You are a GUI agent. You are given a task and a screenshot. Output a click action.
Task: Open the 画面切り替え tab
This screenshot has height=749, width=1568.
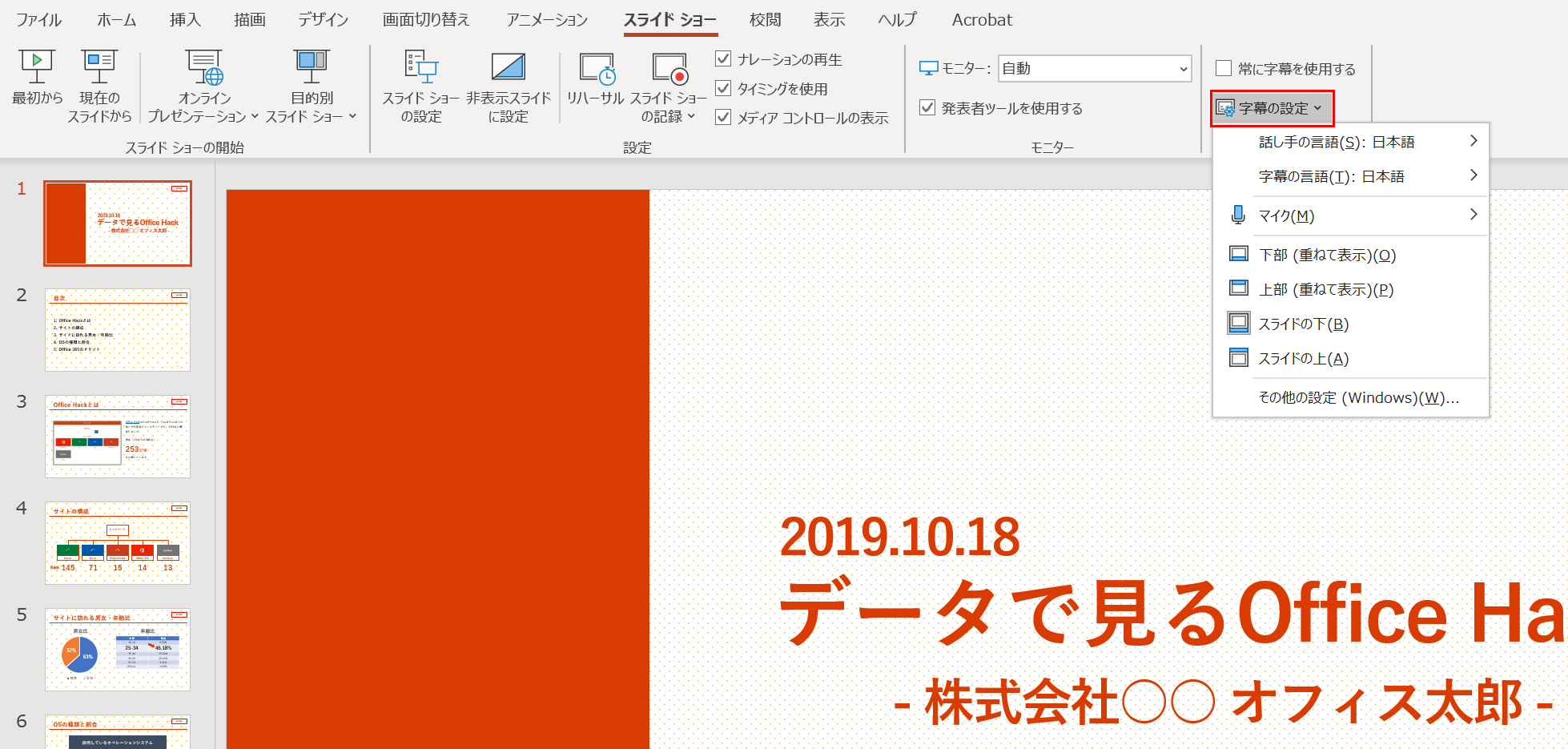(x=426, y=20)
